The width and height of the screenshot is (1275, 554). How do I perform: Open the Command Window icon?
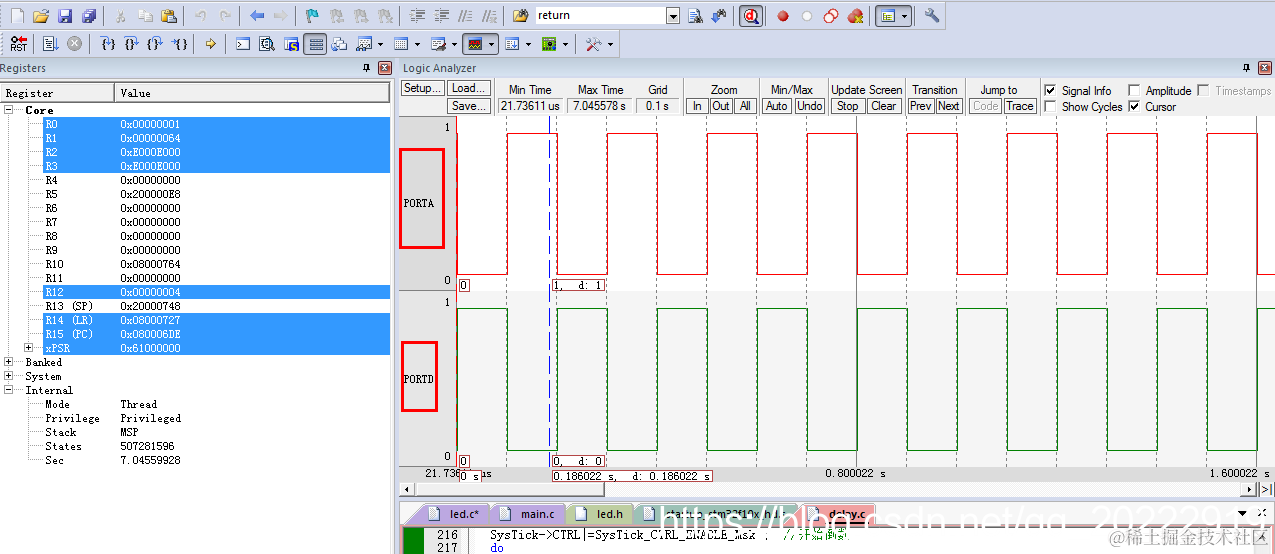click(x=243, y=44)
